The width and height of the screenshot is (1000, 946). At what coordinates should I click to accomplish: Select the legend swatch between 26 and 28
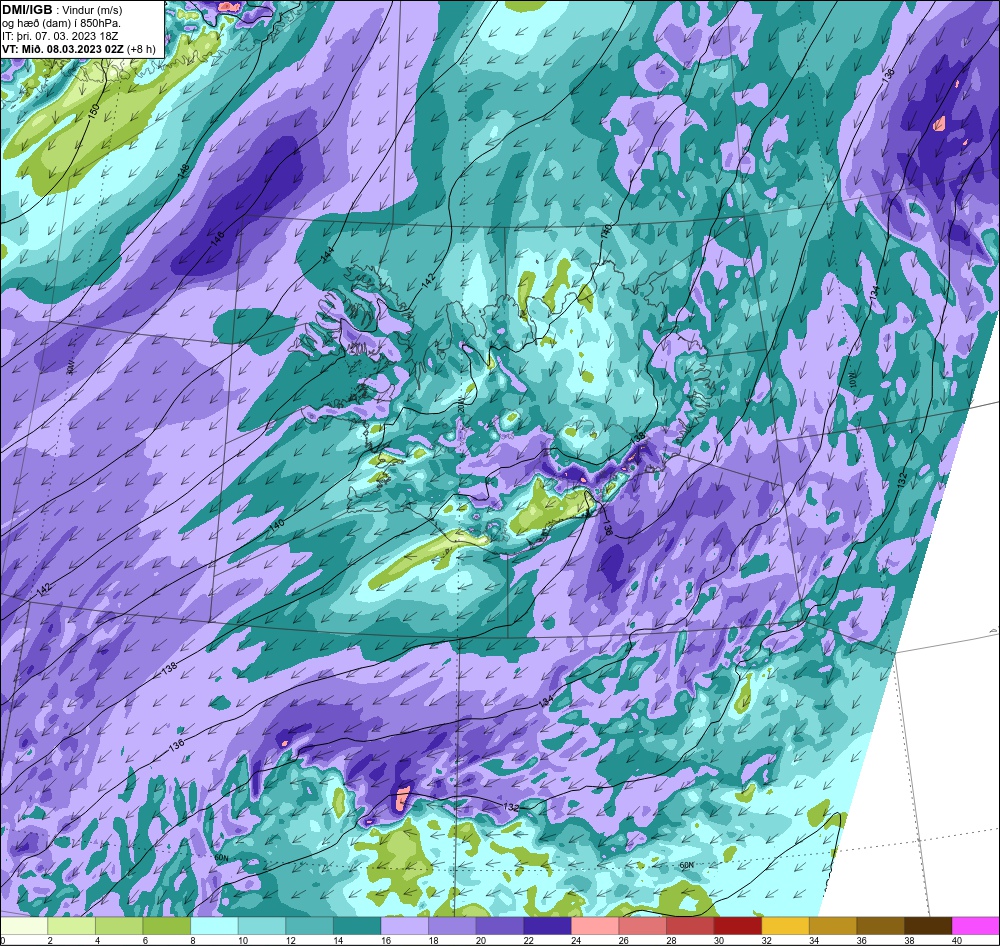(x=642, y=925)
